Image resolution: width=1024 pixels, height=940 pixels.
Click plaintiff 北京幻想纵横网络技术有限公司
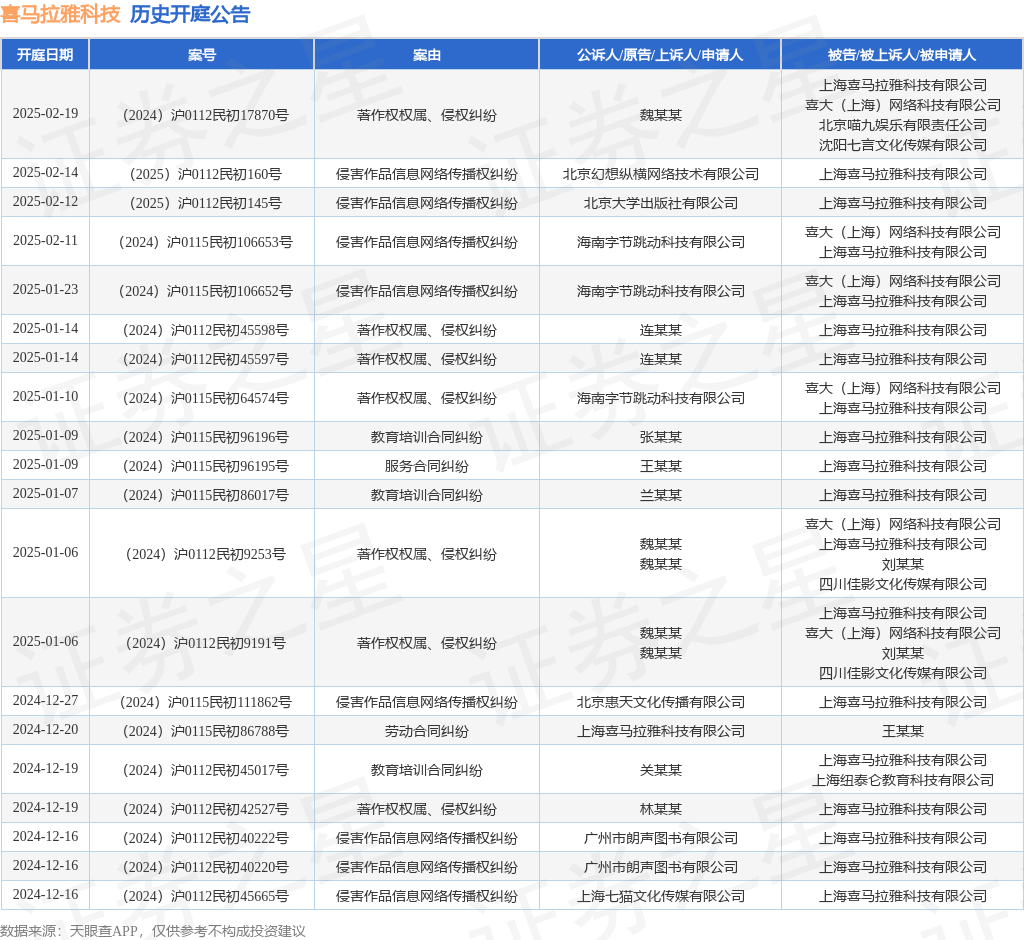[x=660, y=174]
